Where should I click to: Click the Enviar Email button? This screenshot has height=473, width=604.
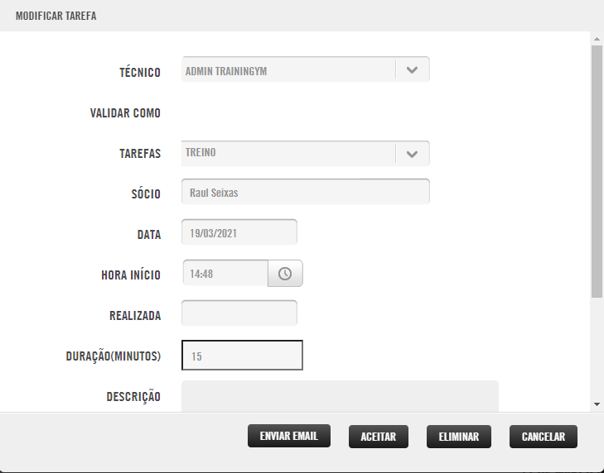289,436
